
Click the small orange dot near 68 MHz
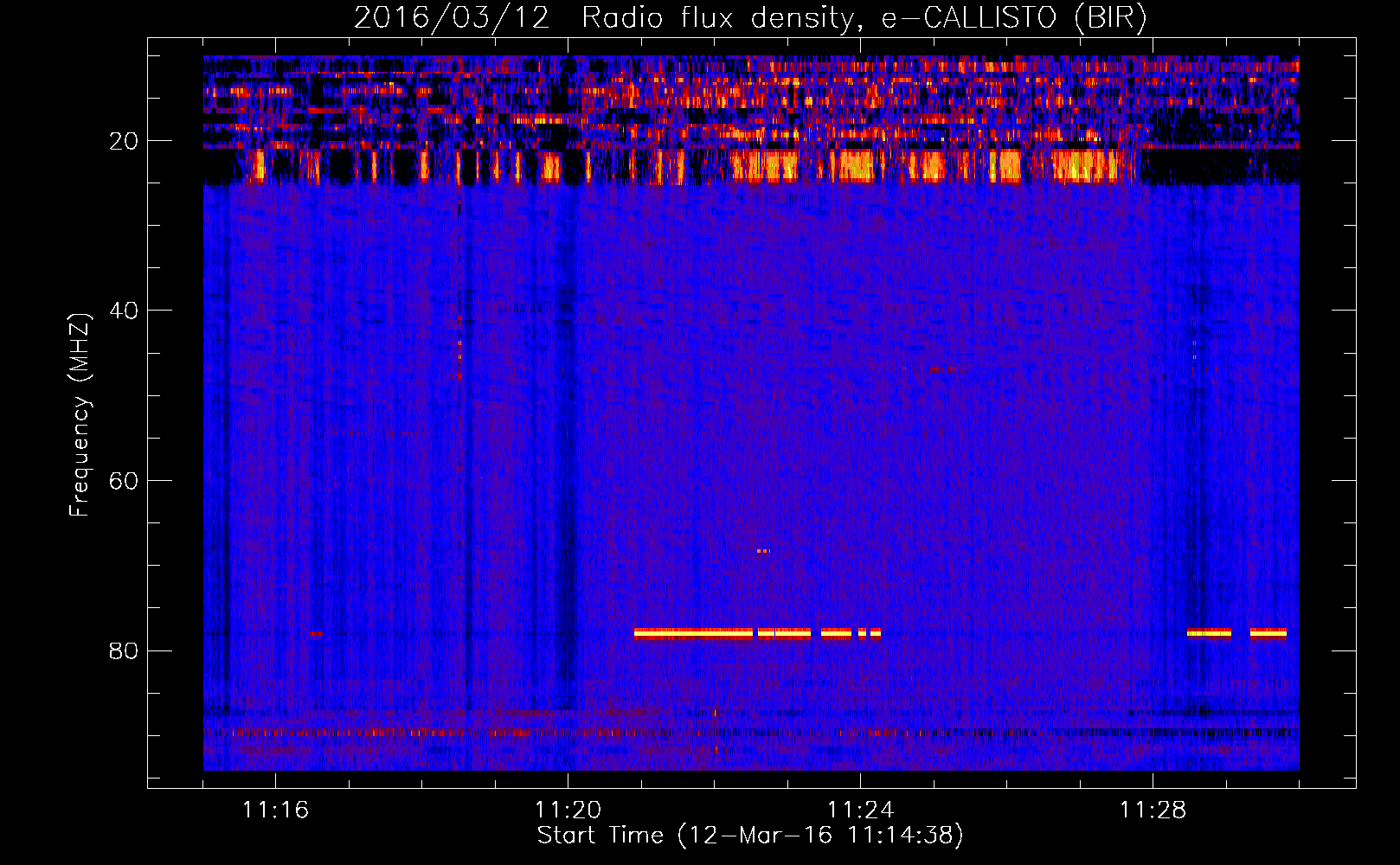pos(762,551)
